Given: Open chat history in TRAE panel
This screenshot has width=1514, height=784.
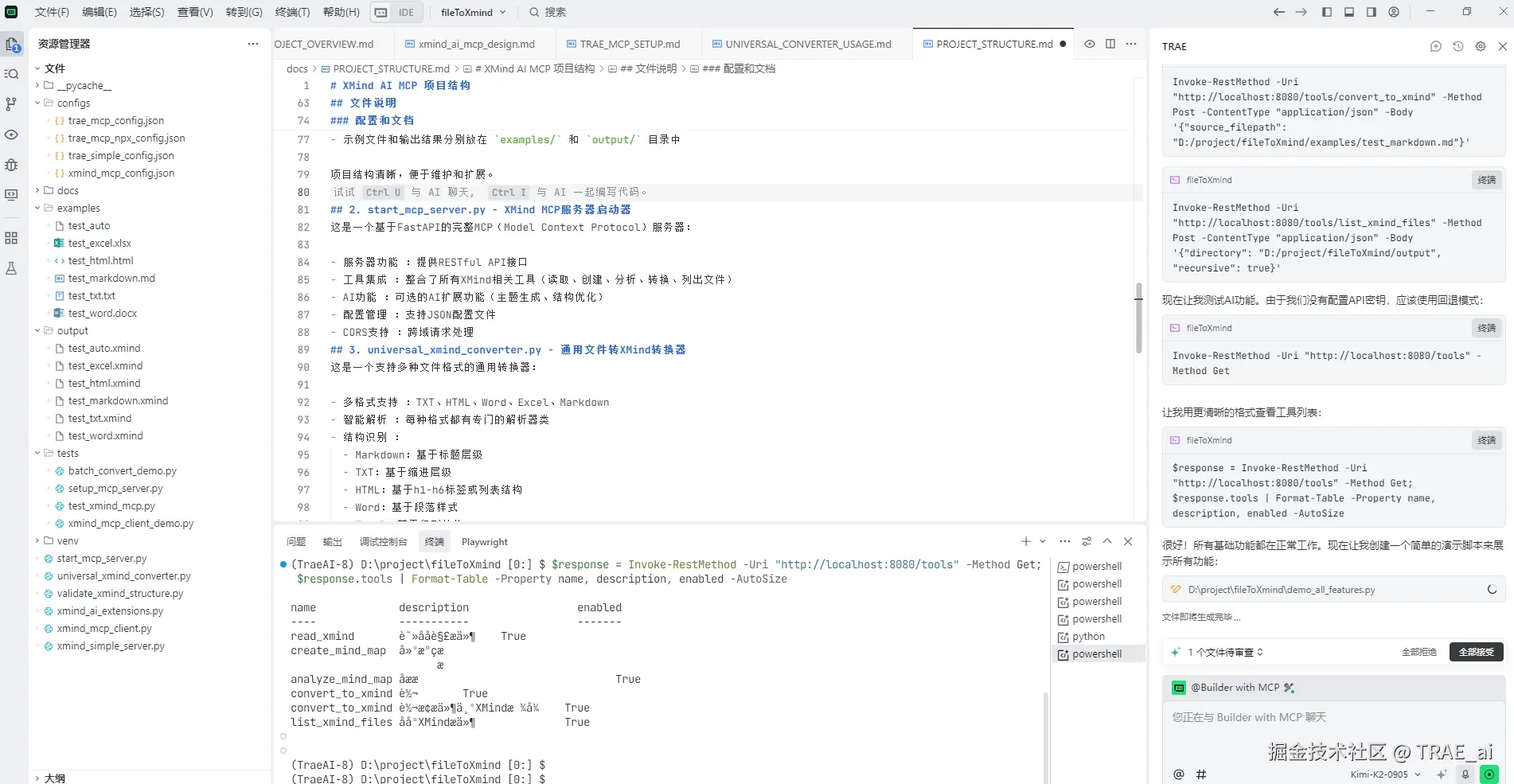Looking at the screenshot, I should 1458,46.
